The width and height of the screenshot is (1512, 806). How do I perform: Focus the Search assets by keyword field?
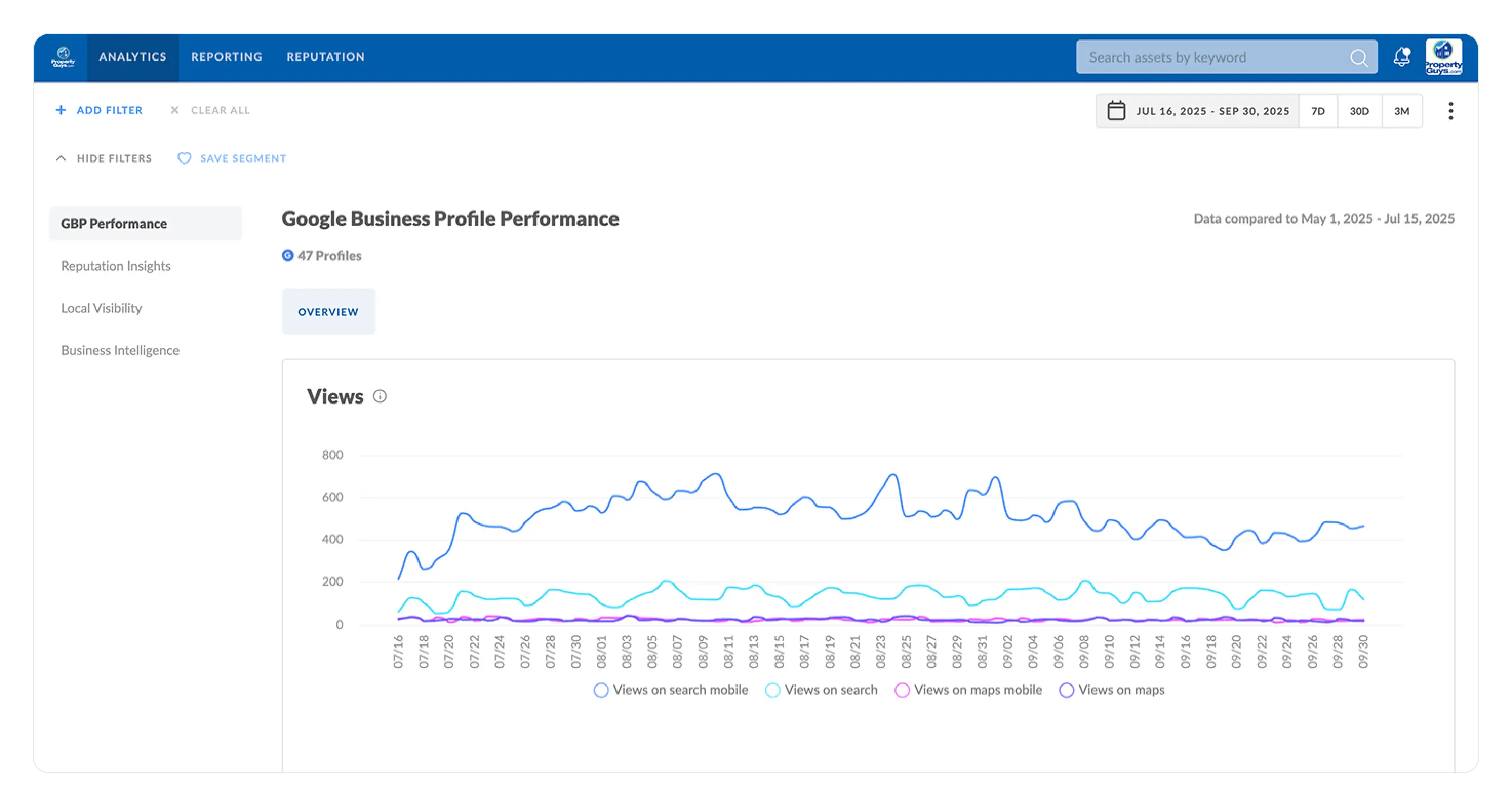coord(1215,57)
